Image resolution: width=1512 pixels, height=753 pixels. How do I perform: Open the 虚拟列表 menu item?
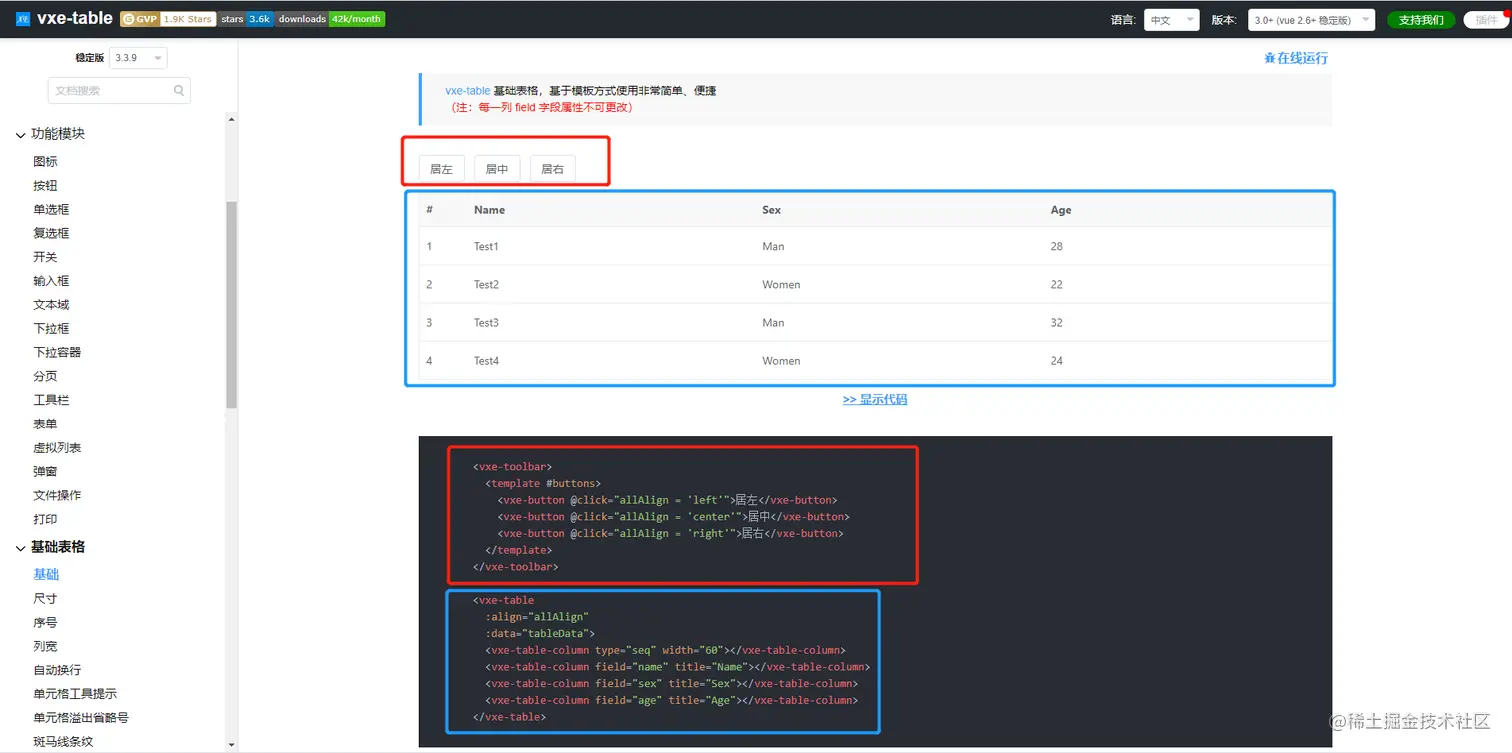[x=57, y=448]
